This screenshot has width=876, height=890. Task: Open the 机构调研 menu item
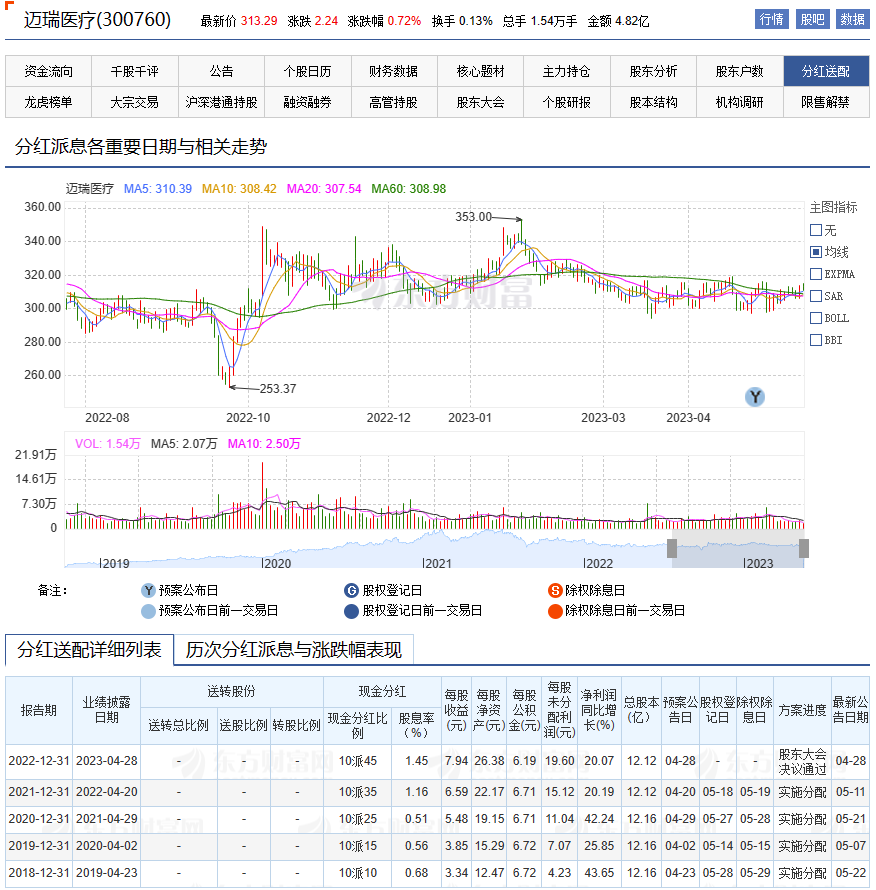click(x=739, y=102)
